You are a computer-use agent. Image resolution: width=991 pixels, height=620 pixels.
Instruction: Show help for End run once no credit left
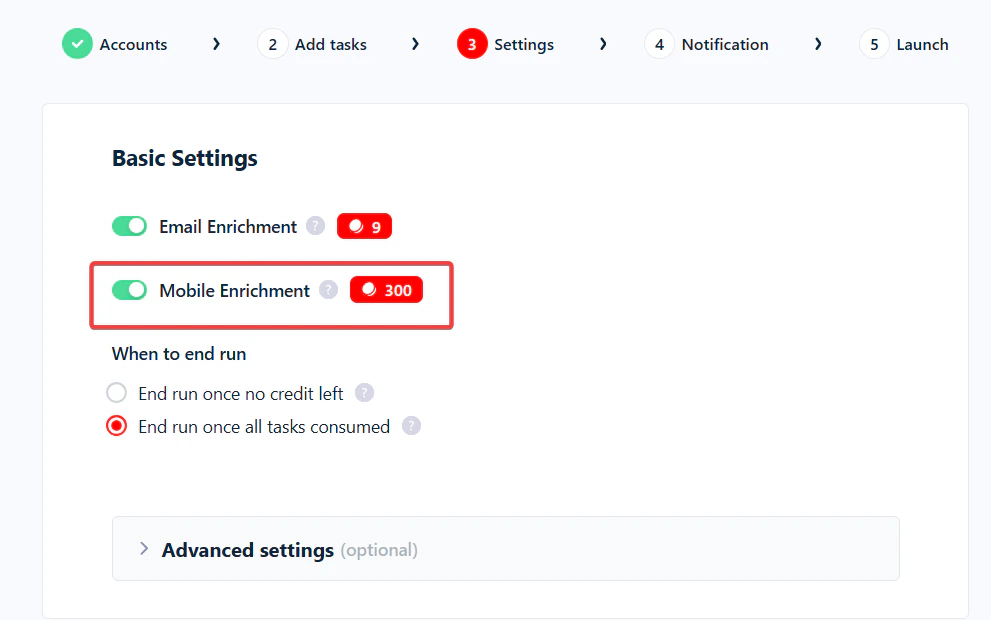pyautogui.click(x=364, y=393)
